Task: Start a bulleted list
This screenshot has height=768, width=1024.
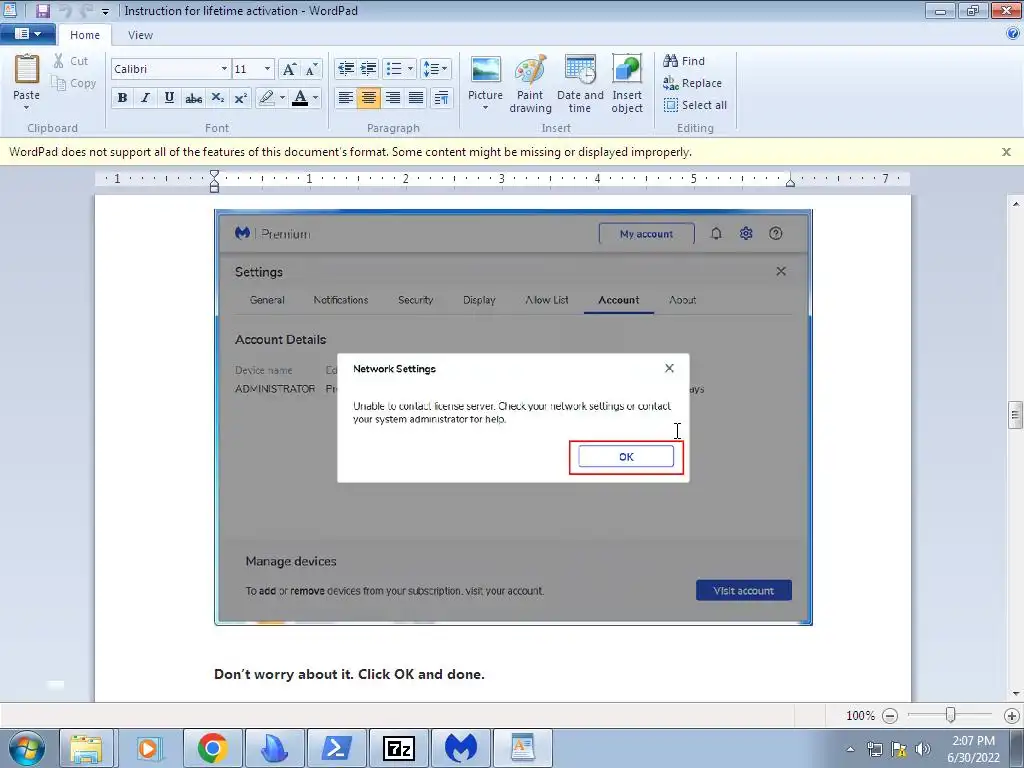Action: coord(394,69)
